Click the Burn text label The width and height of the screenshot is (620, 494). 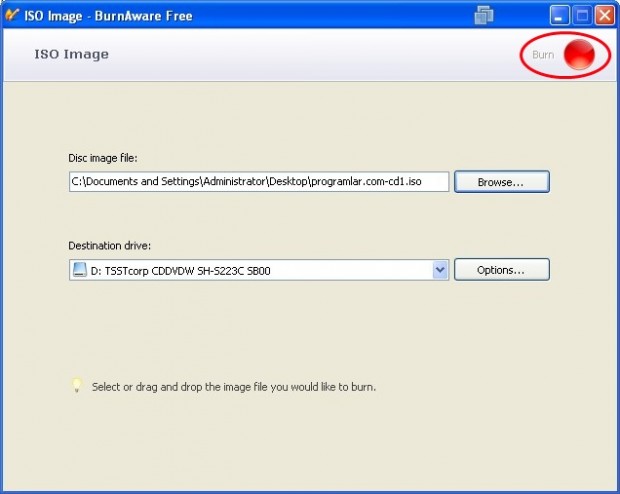(x=543, y=55)
